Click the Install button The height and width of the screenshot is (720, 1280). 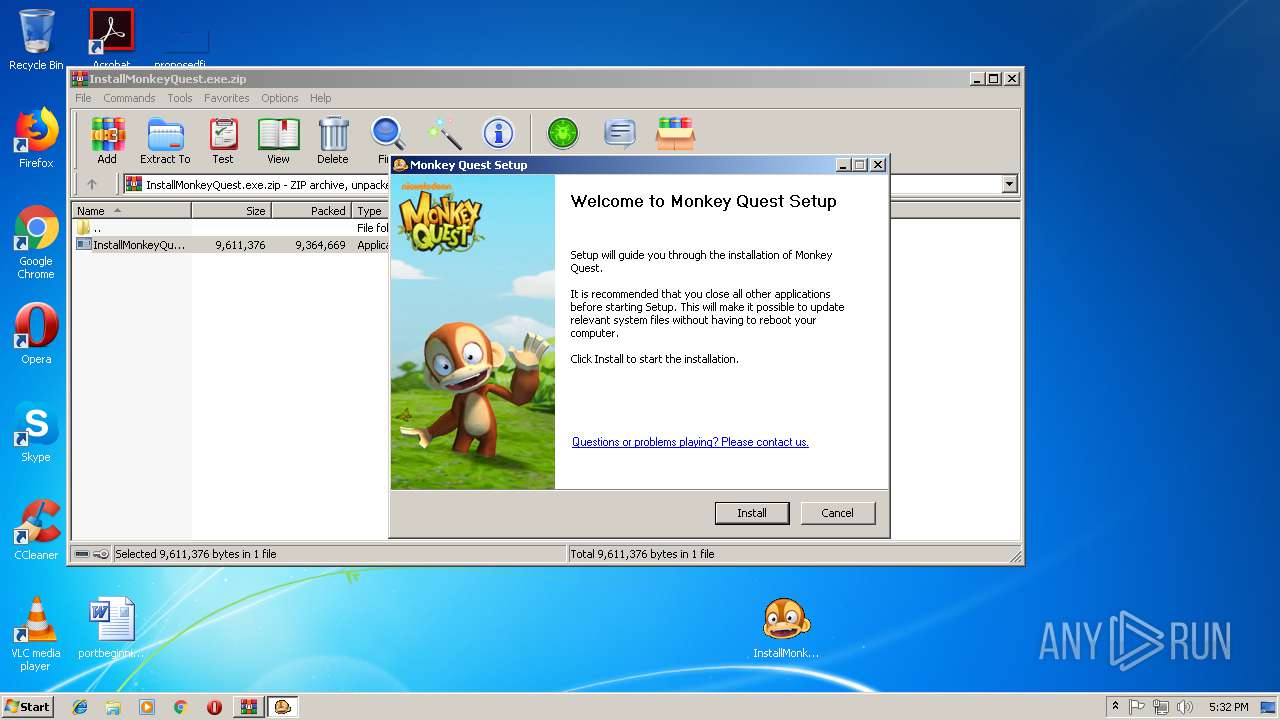coord(752,513)
